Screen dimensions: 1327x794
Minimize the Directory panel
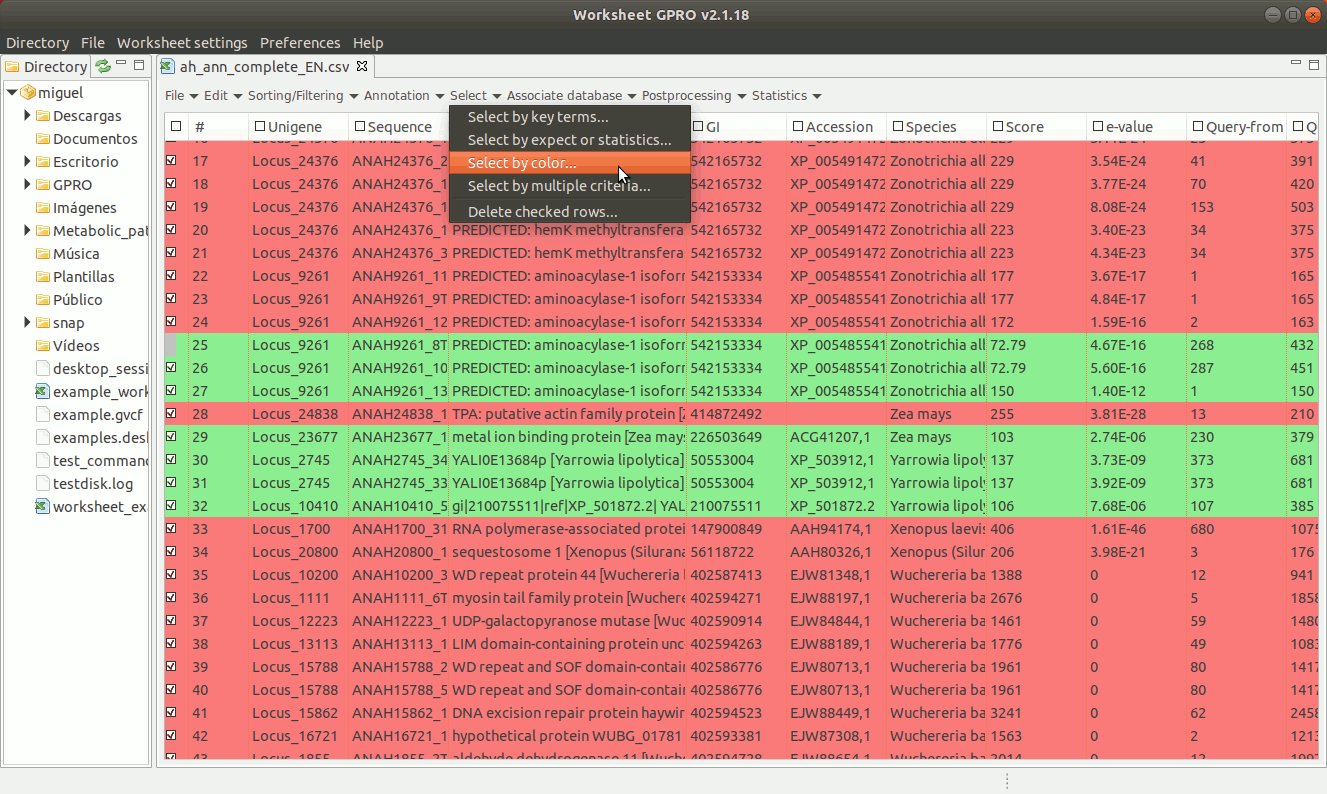(x=121, y=65)
